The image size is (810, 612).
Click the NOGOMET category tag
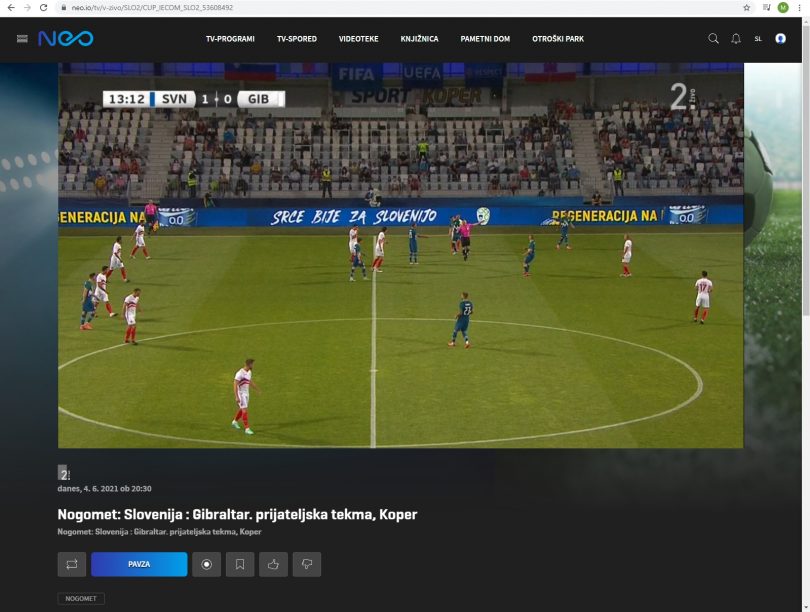click(80, 598)
